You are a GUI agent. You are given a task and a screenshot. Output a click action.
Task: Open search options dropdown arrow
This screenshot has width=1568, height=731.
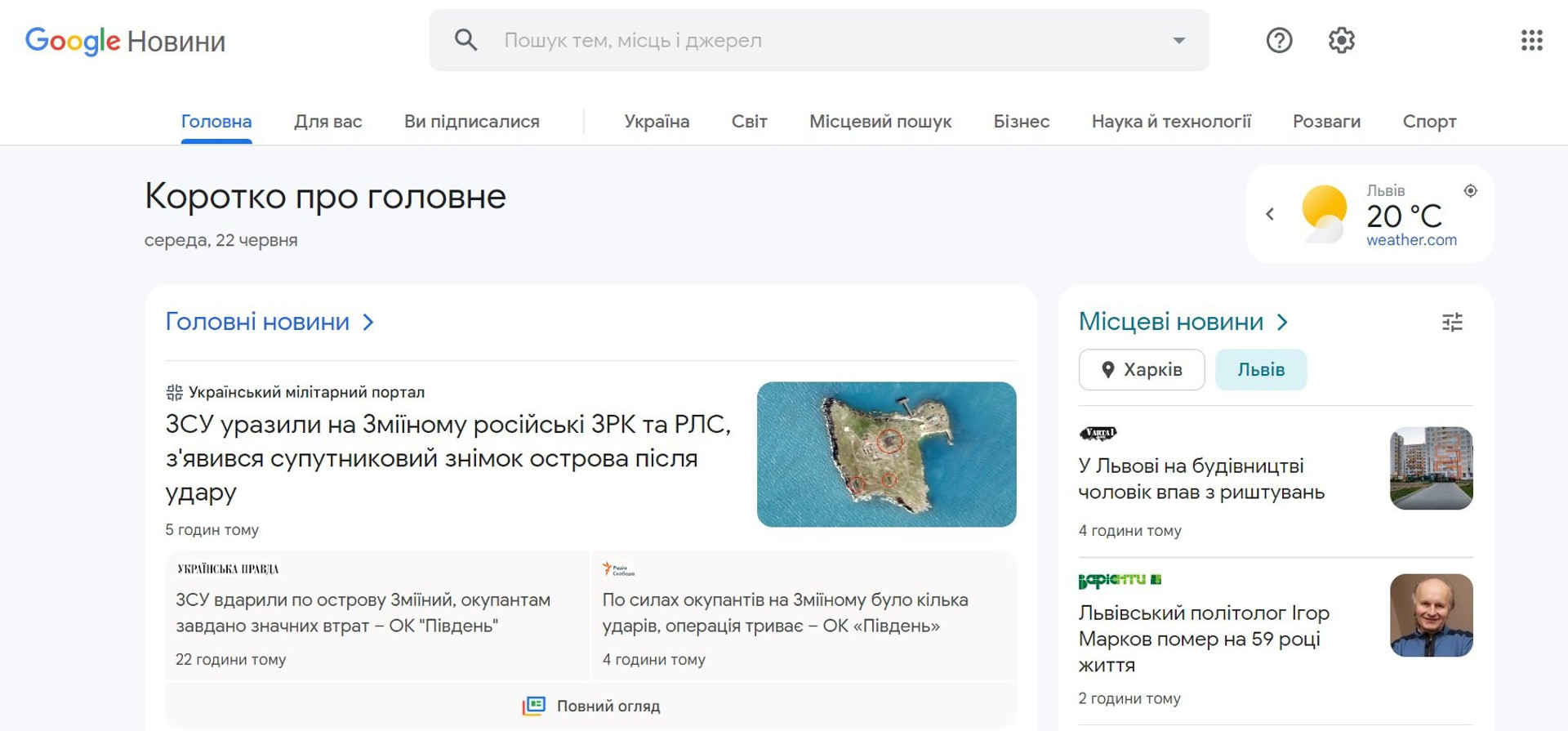point(1178,40)
